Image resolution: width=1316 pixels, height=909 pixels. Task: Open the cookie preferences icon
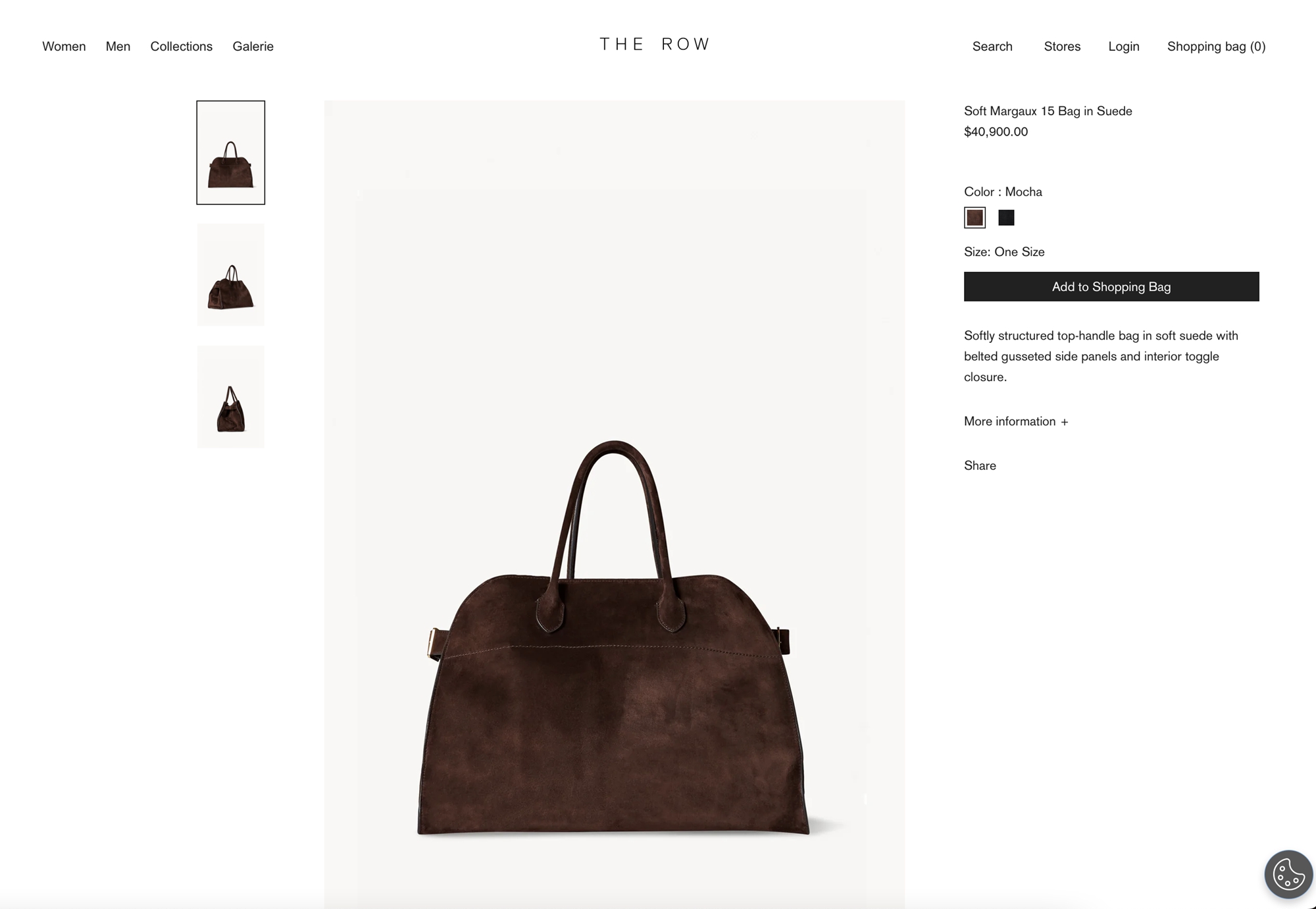(x=1288, y=874)
